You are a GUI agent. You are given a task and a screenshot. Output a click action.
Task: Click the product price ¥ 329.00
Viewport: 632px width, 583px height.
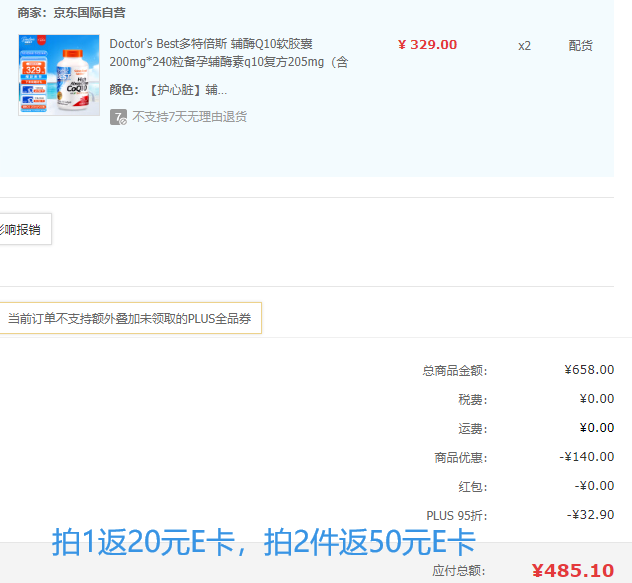click(427, 45)
